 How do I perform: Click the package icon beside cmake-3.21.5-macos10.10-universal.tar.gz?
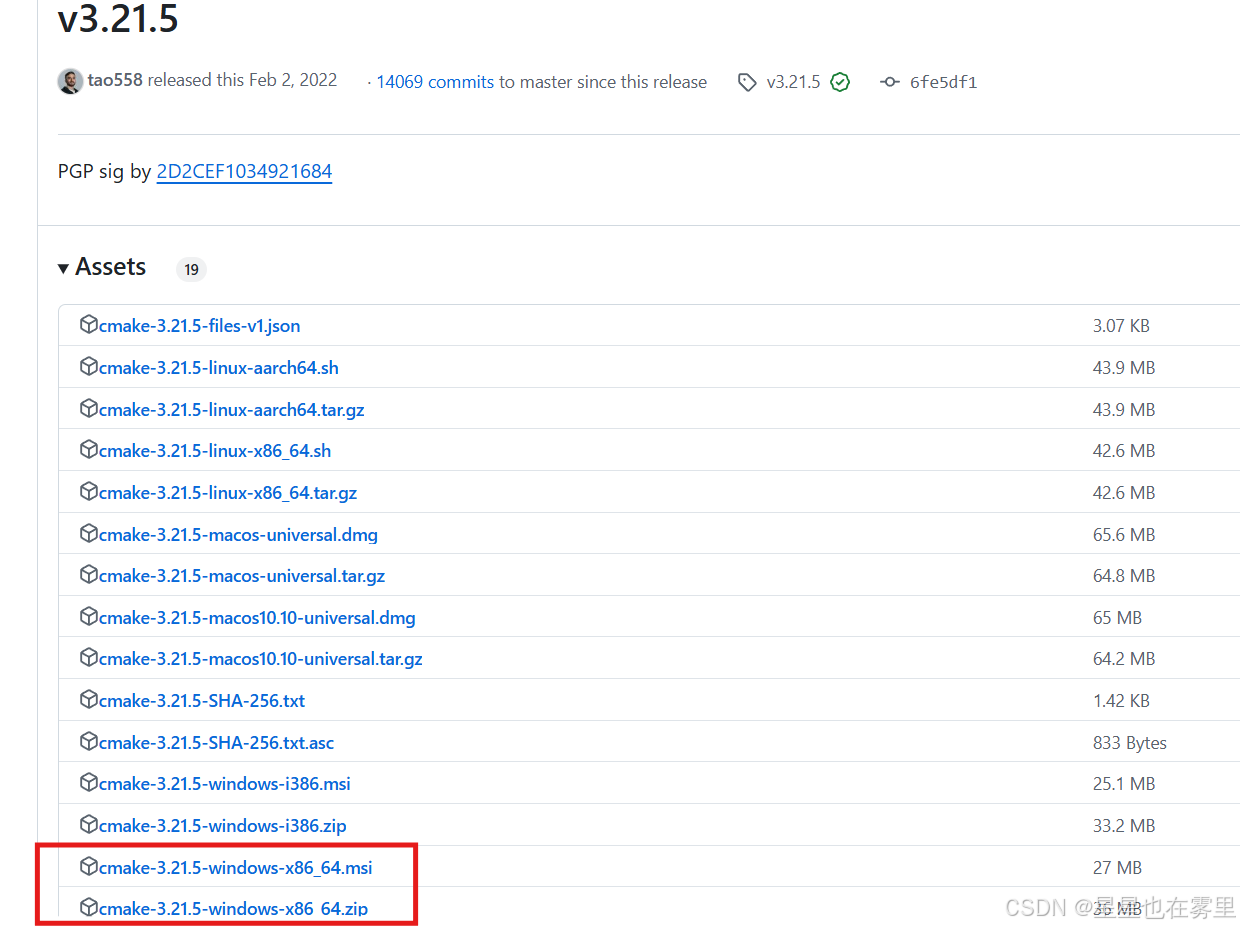coord(89,659)
